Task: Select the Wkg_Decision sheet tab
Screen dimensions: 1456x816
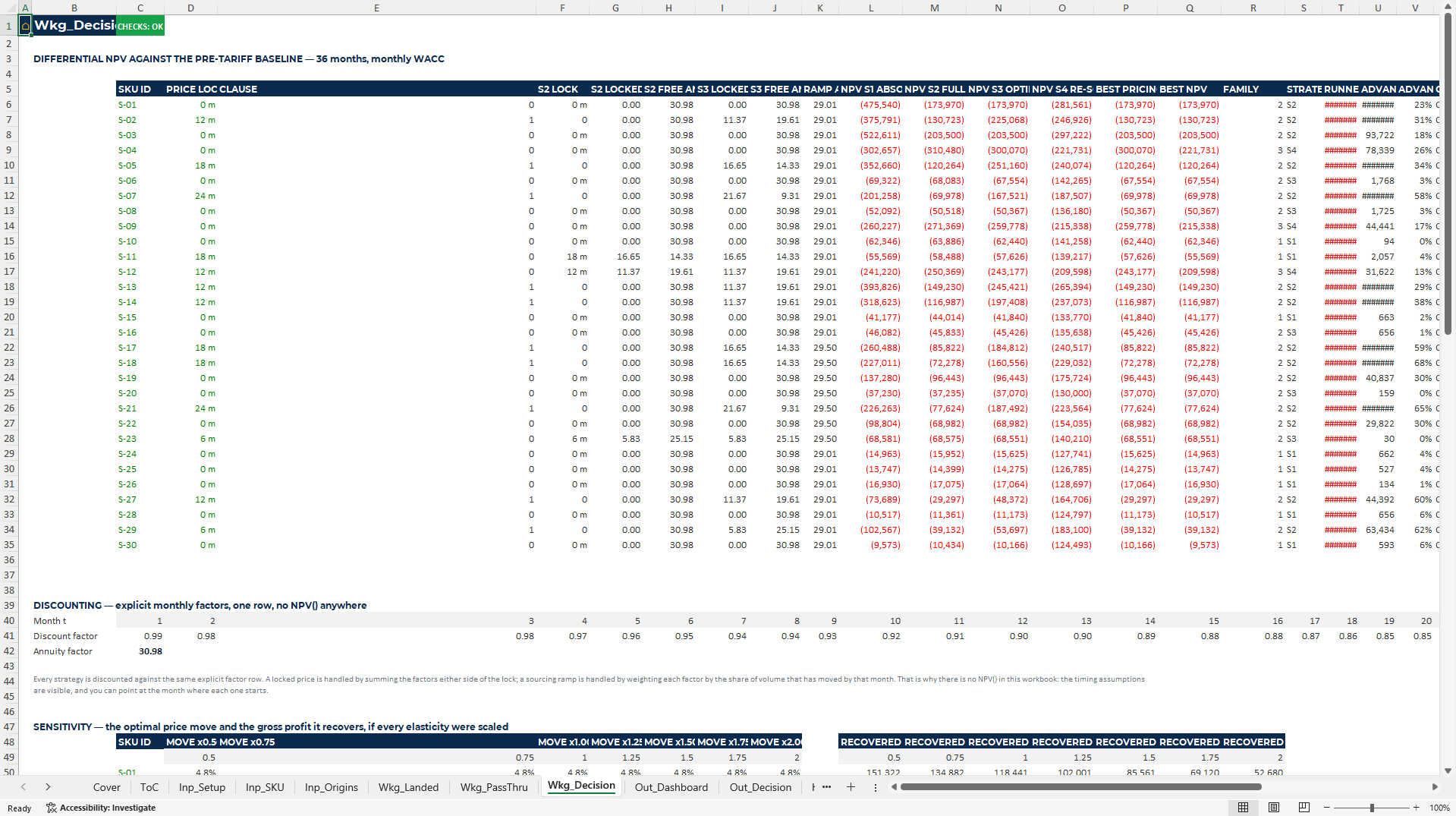Action: 581,786
